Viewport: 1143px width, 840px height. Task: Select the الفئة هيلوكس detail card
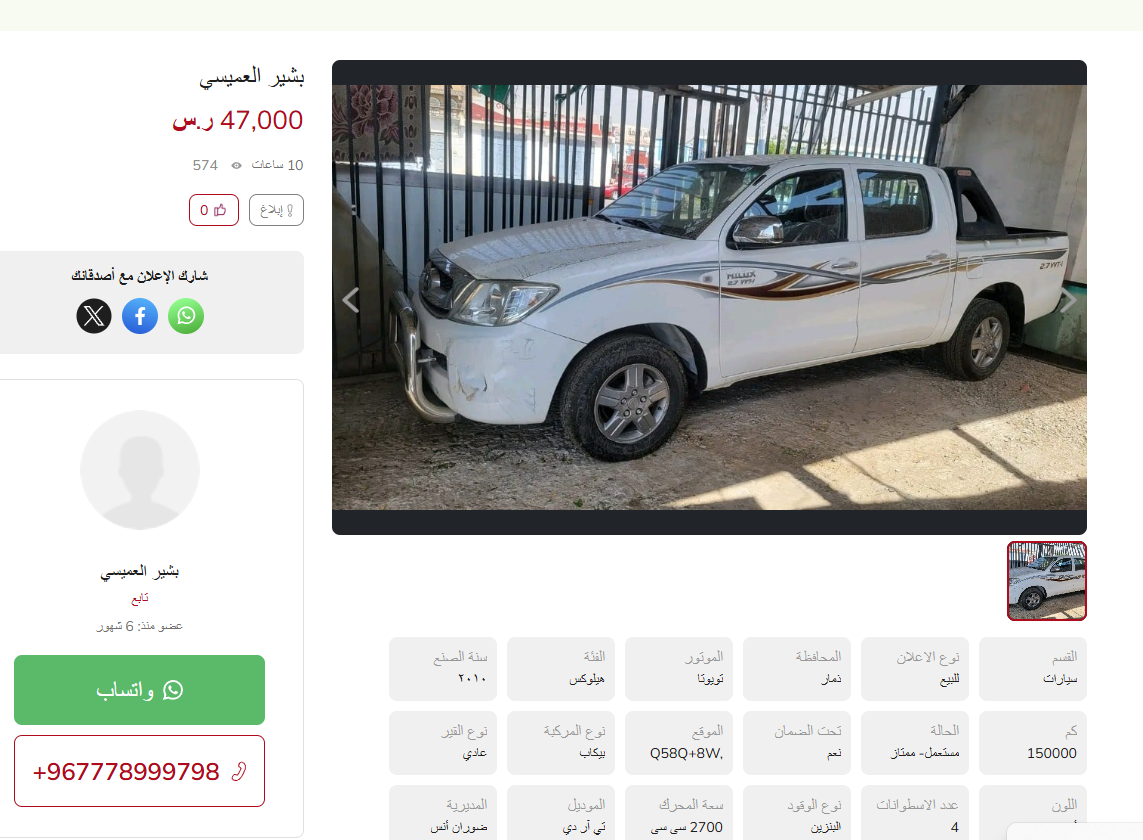point(561,669)
